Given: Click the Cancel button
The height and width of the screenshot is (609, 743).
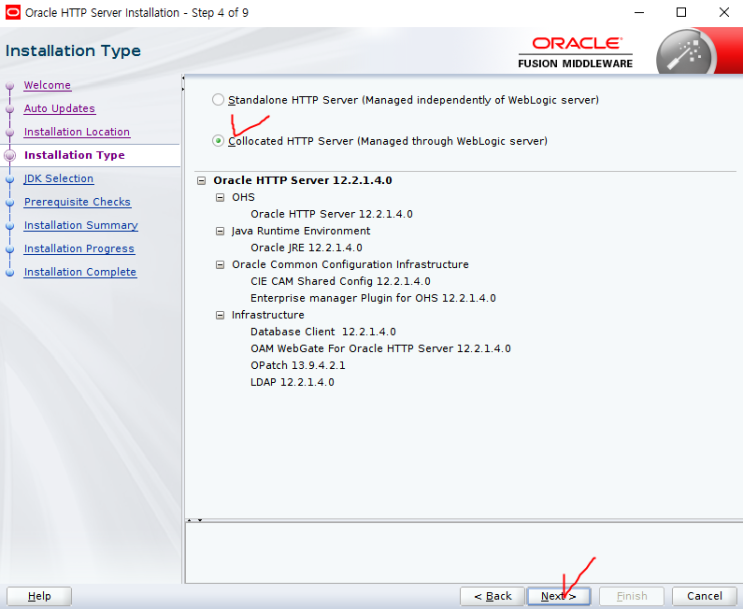Looking at the screenshot, I should tap(705, 596).
